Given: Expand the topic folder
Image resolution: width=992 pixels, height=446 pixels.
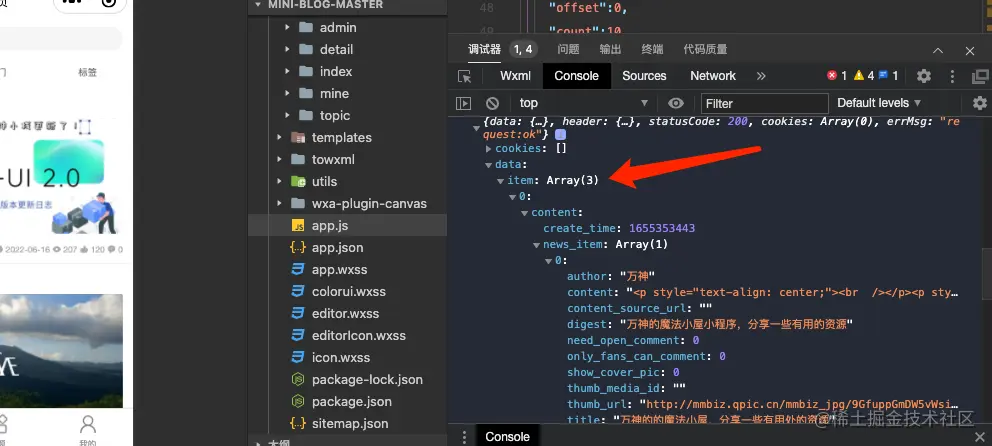Looking at the screenshot, I should click(287, 116).
